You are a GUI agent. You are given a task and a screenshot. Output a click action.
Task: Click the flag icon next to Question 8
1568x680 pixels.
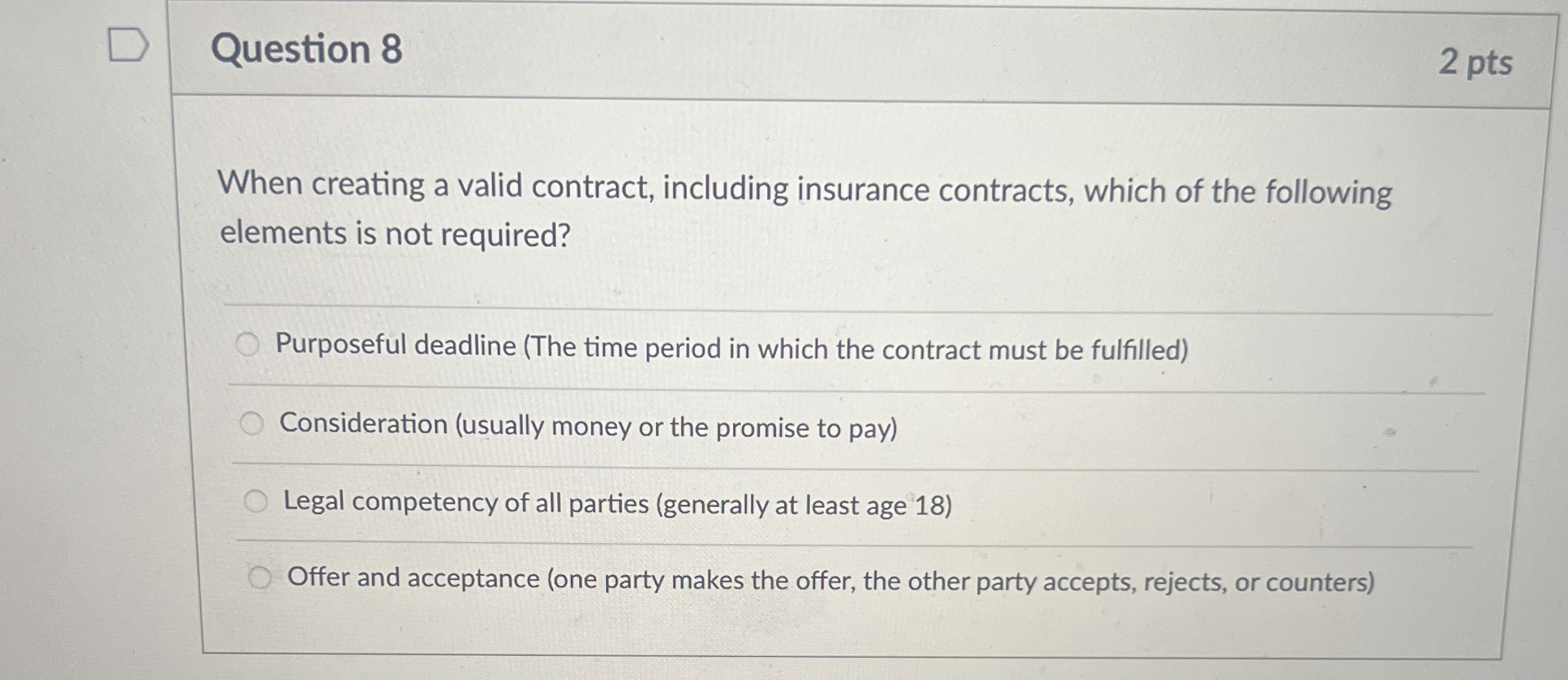(128, 46)
